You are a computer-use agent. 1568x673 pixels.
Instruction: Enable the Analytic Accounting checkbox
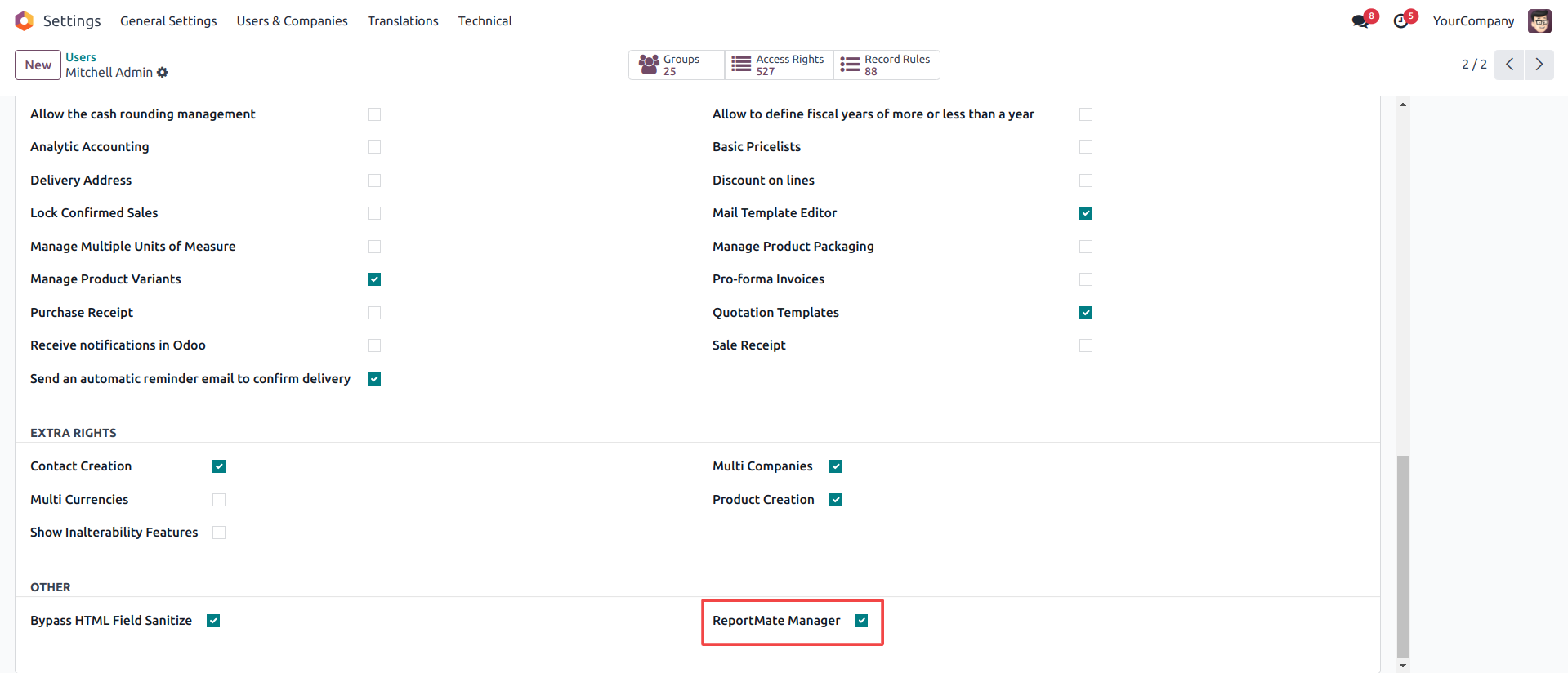tap(374, 147)
